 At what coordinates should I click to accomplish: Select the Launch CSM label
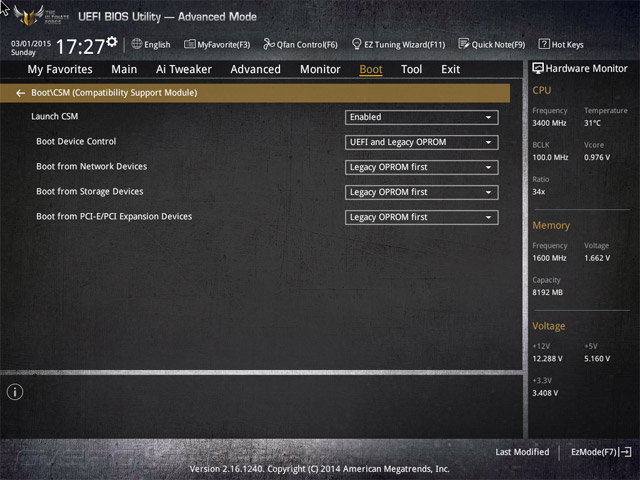click(x=55, y=116)
